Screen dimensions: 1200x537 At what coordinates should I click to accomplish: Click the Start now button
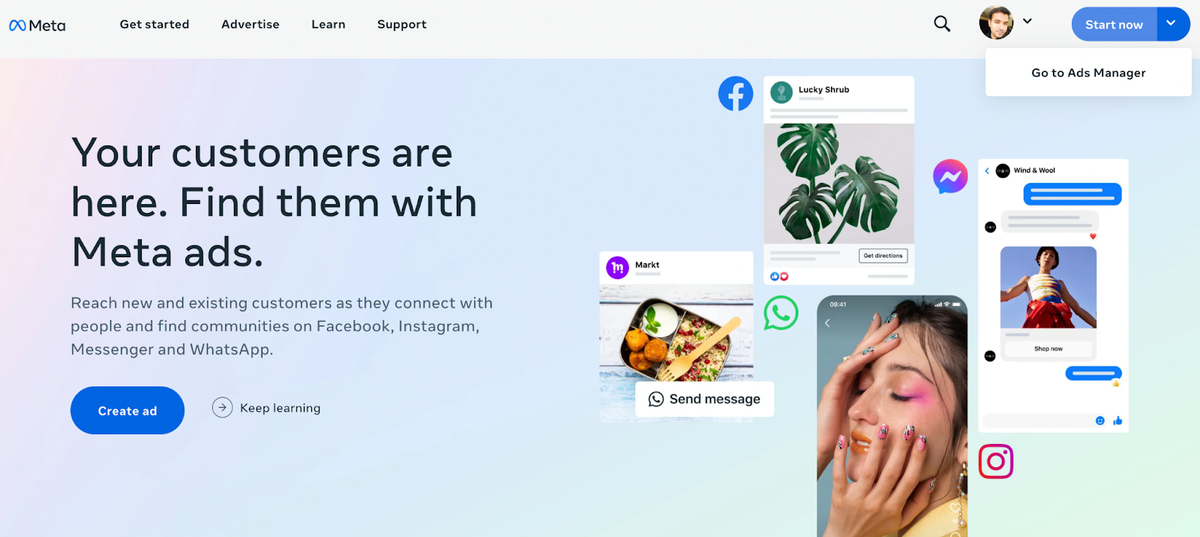(1114, 24)
